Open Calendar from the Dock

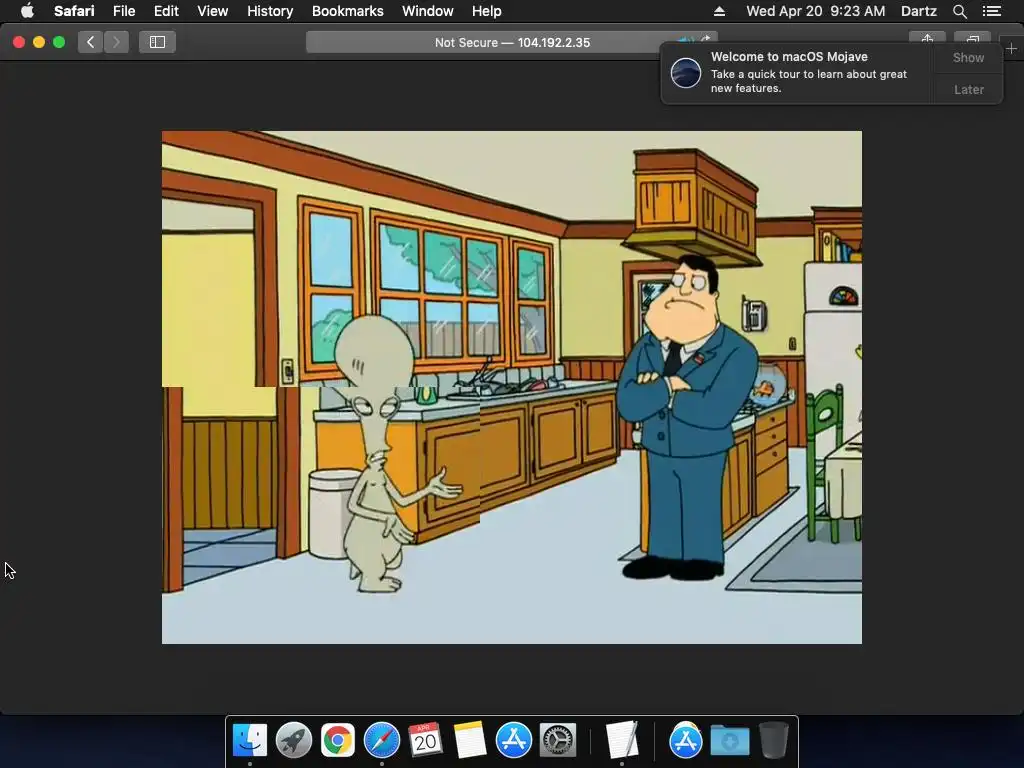pos(425,740)
